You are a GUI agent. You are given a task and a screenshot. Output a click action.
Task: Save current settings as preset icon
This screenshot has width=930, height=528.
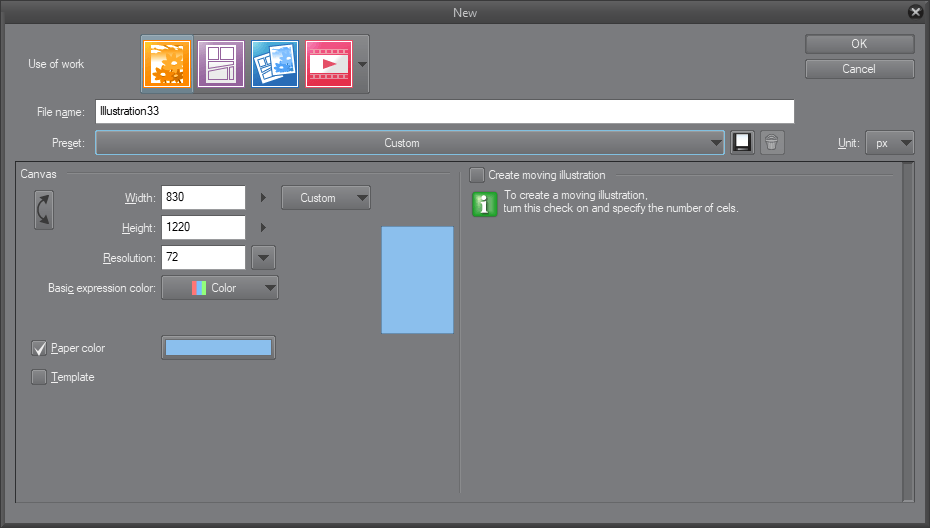[742, 143]
